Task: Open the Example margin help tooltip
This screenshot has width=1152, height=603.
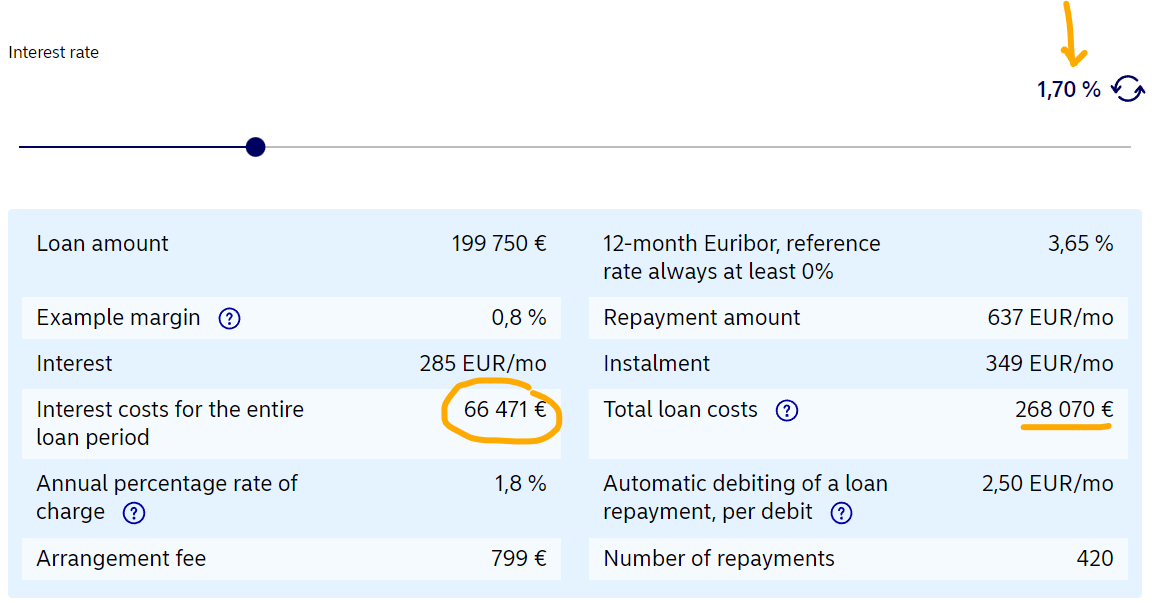Action: tap(229, 319)
